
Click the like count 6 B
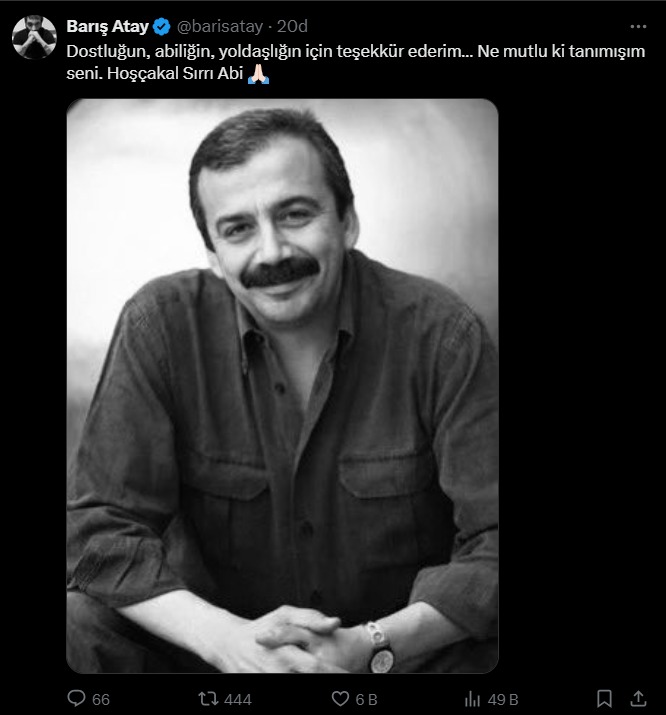(x=367, y=699)
